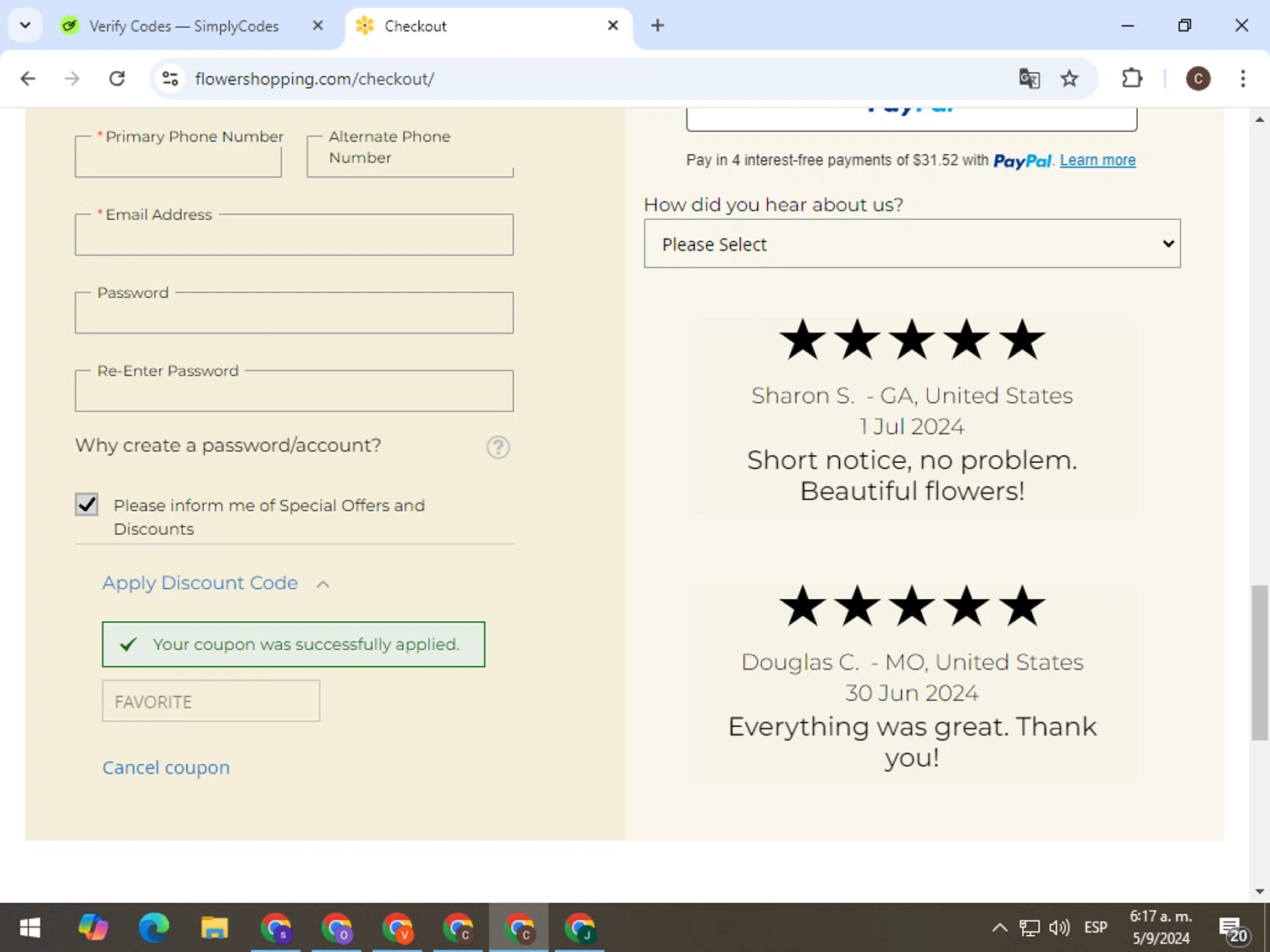Focus the Alternate Phone Number field
The width and height of the screenshot is (1270, 952).
tap(410, 157)
